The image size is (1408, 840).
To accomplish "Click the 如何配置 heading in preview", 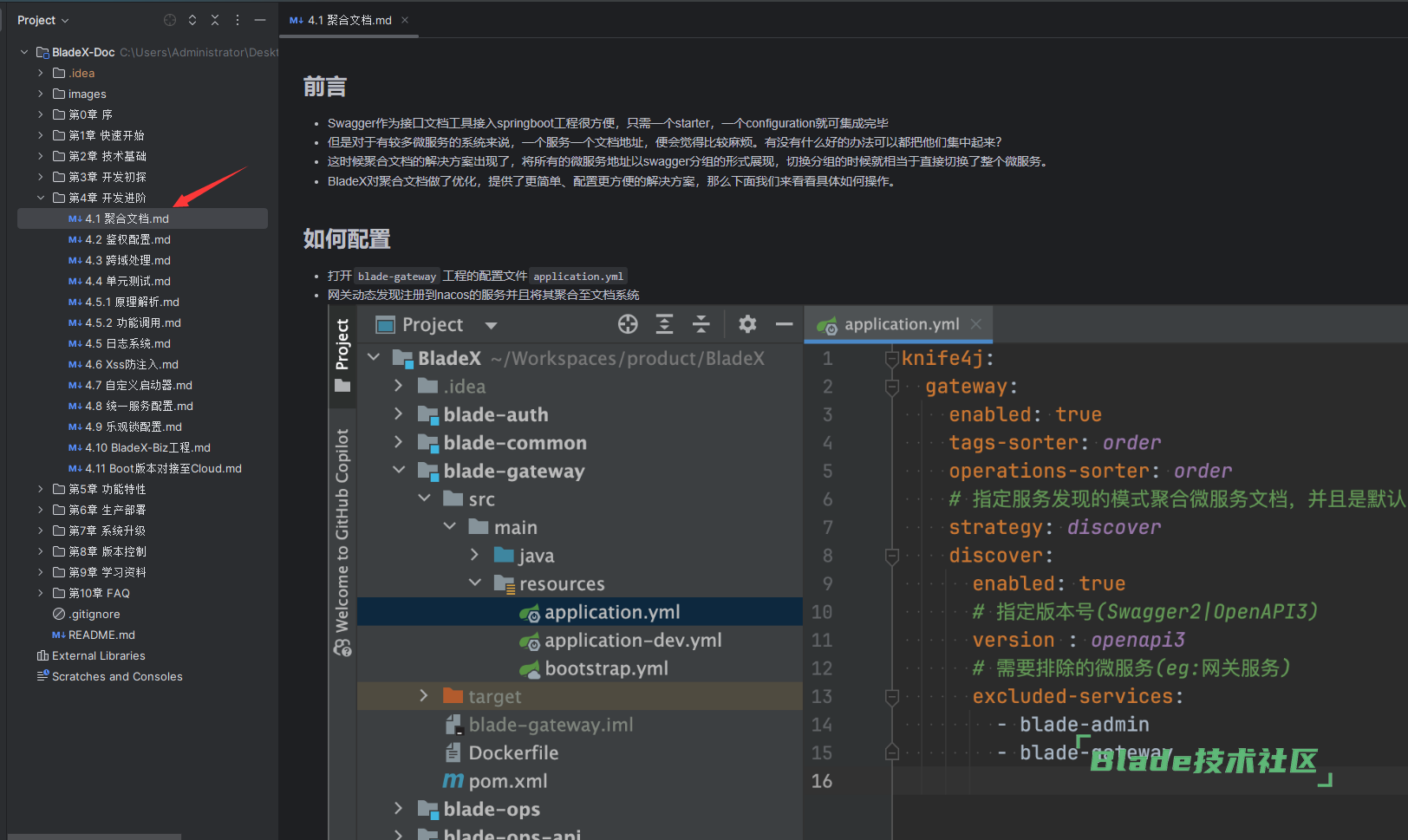I will [x=347, y=239].
